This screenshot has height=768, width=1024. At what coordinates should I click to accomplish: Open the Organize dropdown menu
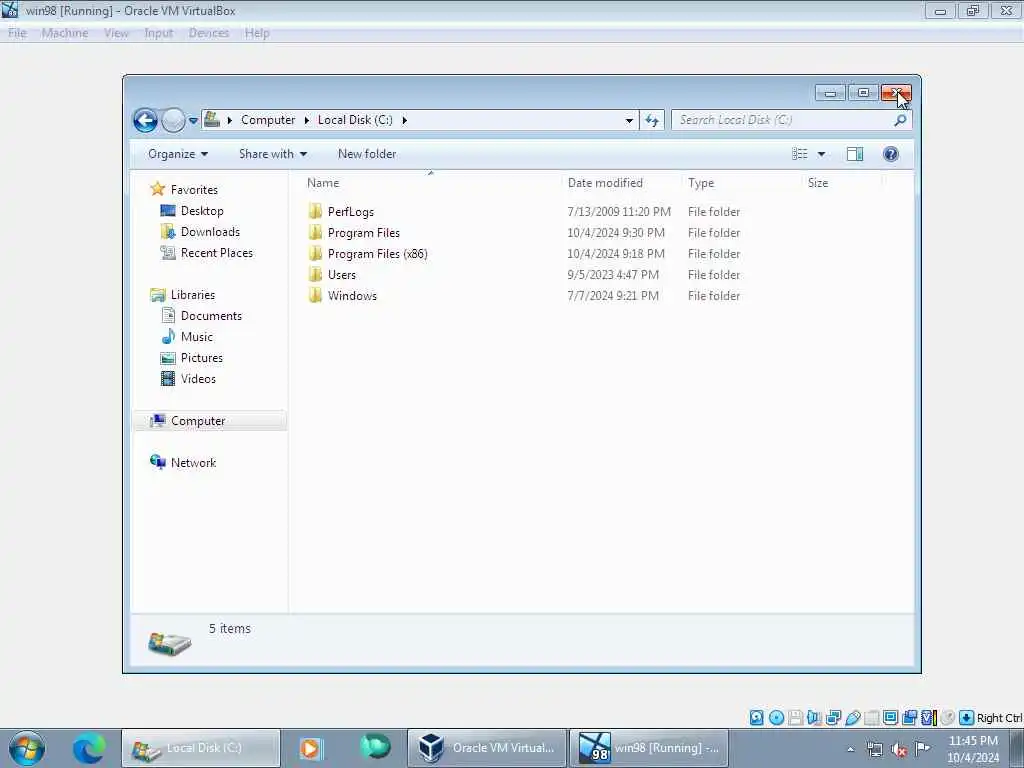pos(178,154)
